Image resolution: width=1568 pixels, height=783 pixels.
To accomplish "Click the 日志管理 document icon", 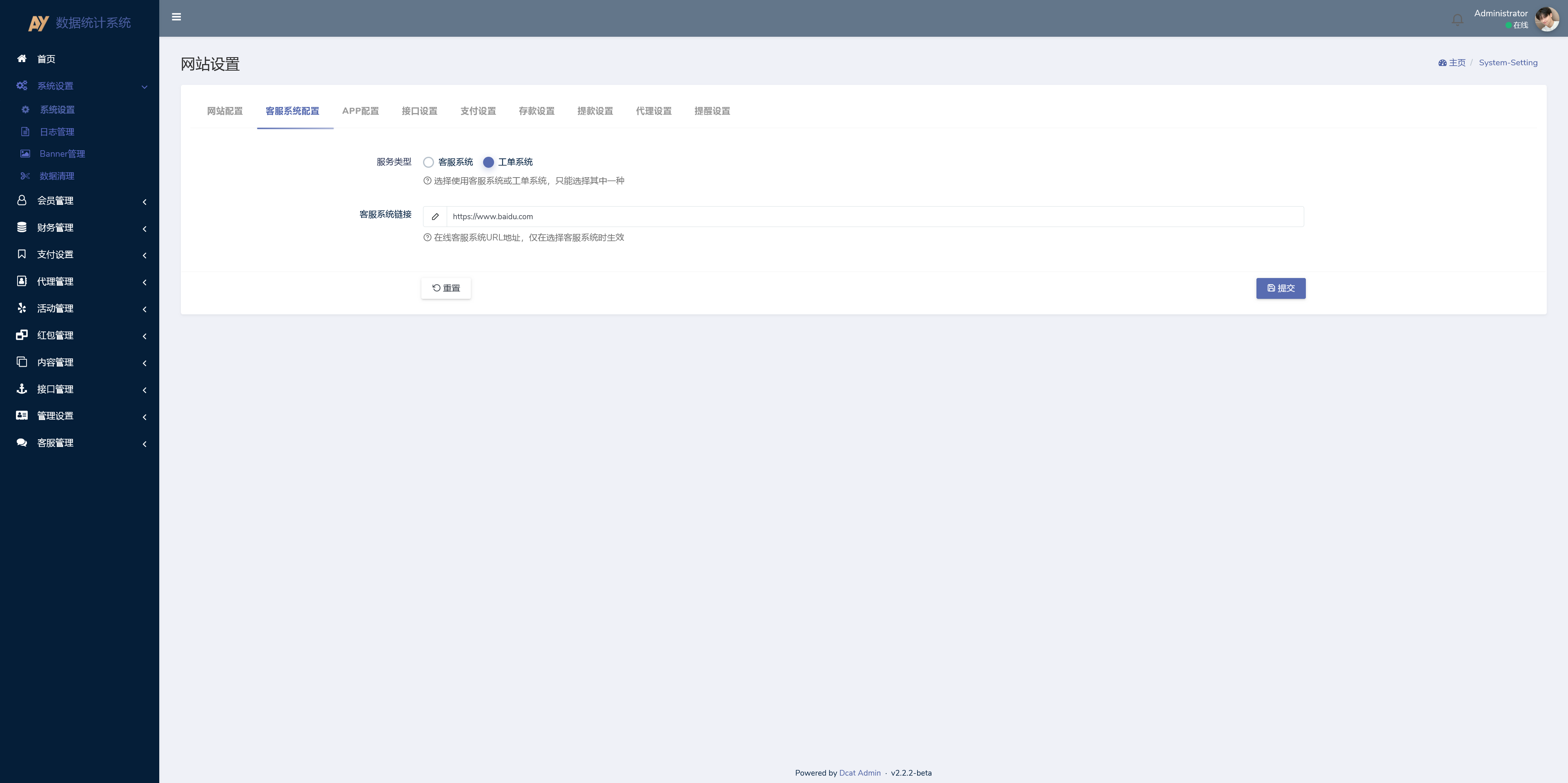I will 25,132.
